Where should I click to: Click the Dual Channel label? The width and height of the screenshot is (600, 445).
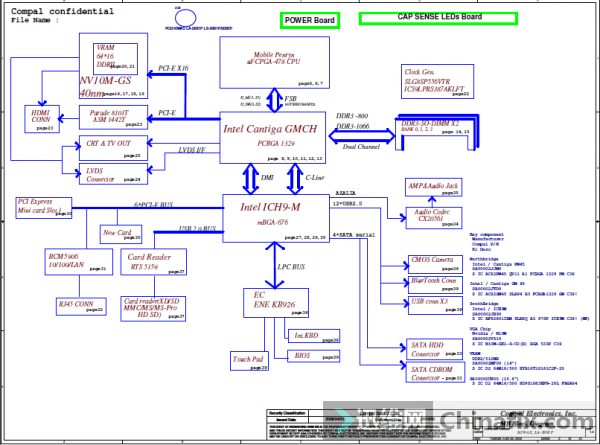tap(361, 147)
